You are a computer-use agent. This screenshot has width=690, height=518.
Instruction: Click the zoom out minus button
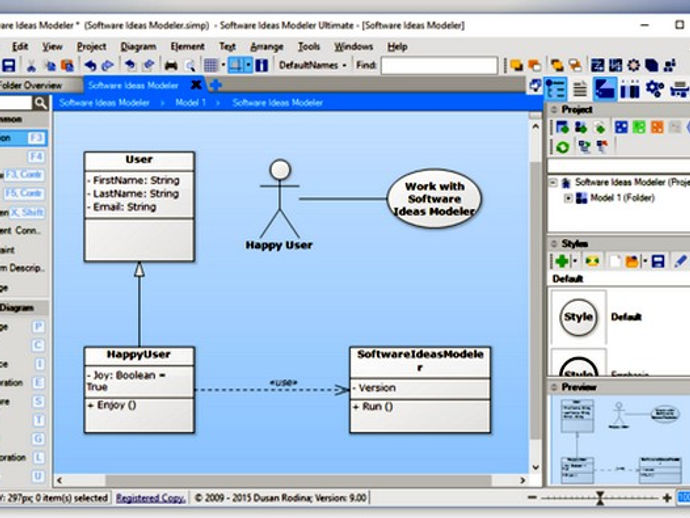click(532, 498)
